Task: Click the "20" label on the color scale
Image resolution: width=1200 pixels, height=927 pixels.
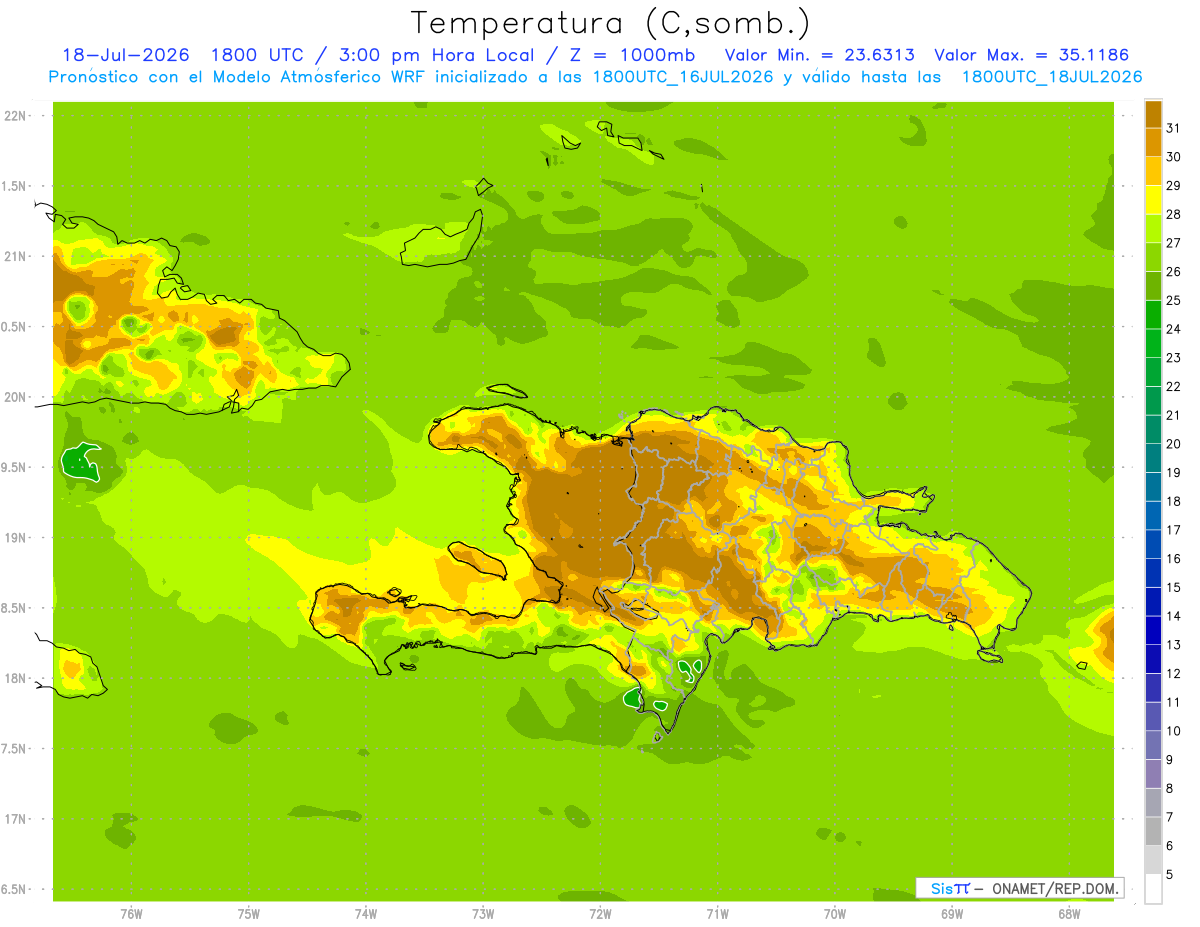Action: pos(1173,443)
